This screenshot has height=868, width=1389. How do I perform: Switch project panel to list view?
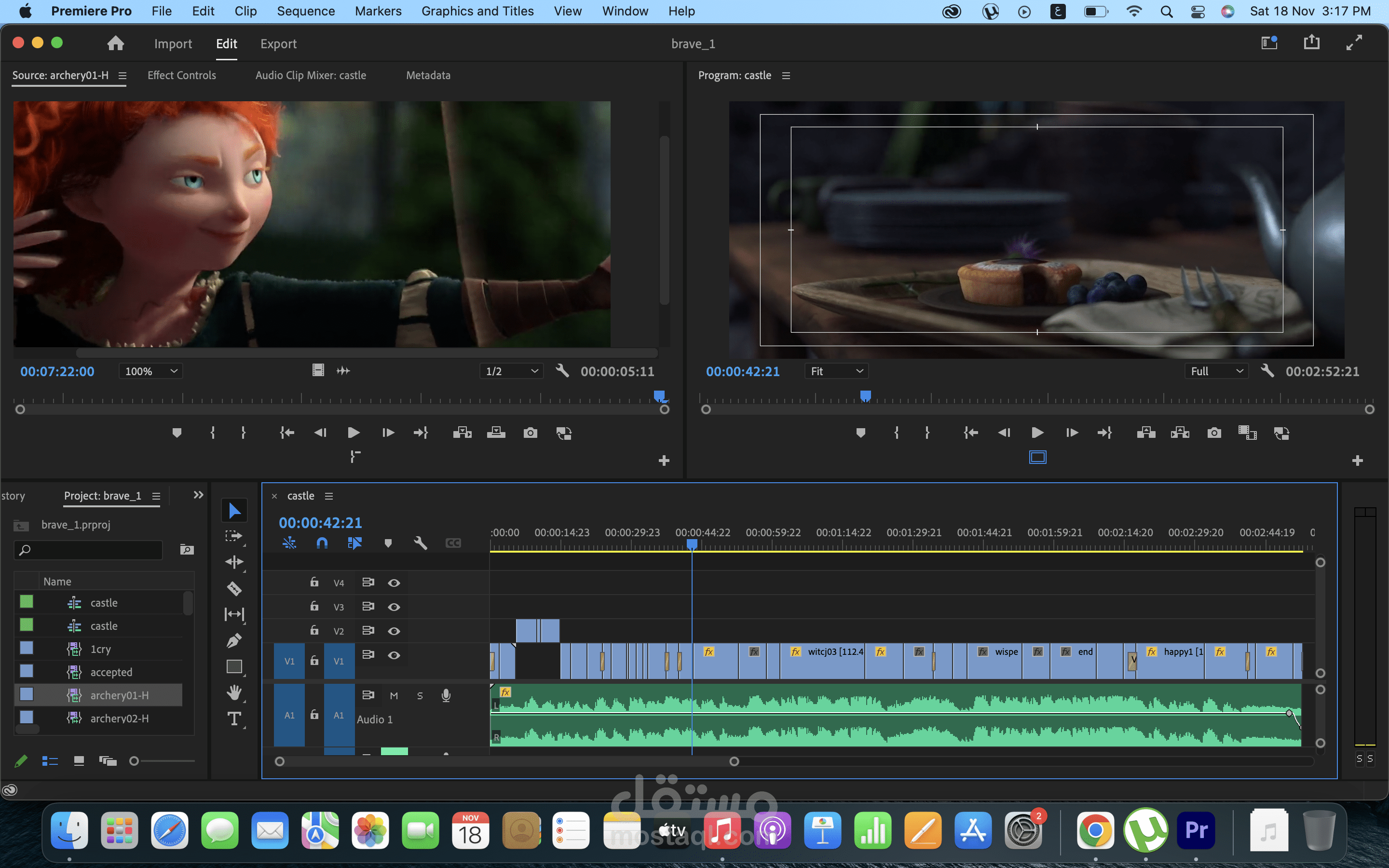pos(50,760)
